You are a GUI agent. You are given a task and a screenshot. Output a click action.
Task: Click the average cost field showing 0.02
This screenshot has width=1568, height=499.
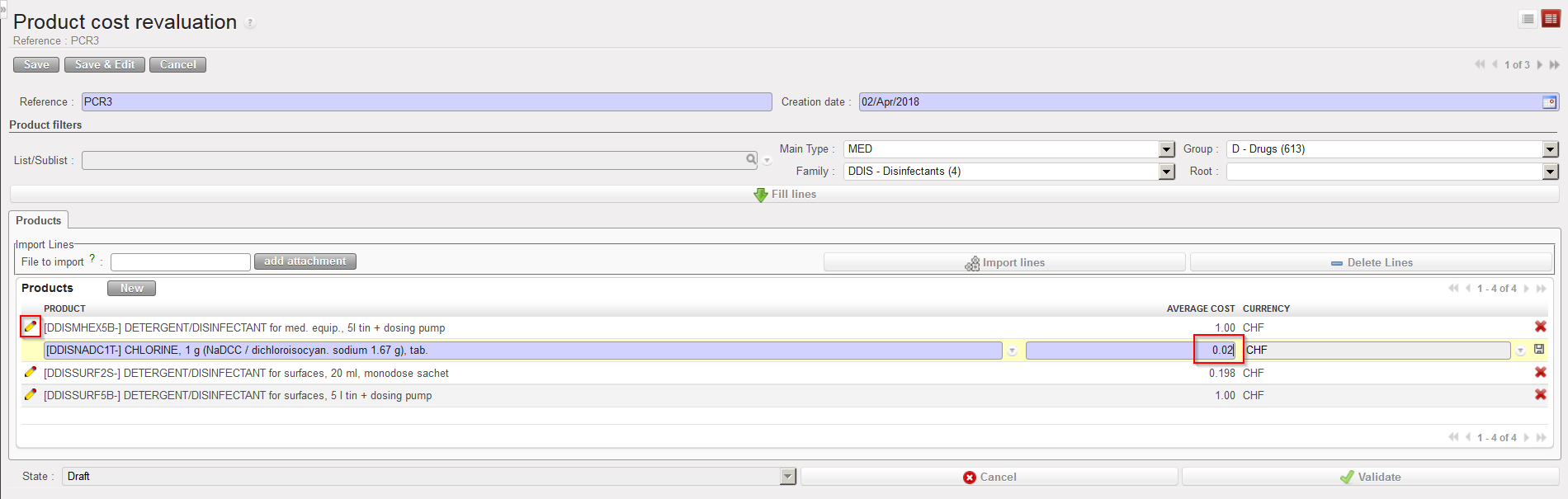click(x=1131, y=351)
